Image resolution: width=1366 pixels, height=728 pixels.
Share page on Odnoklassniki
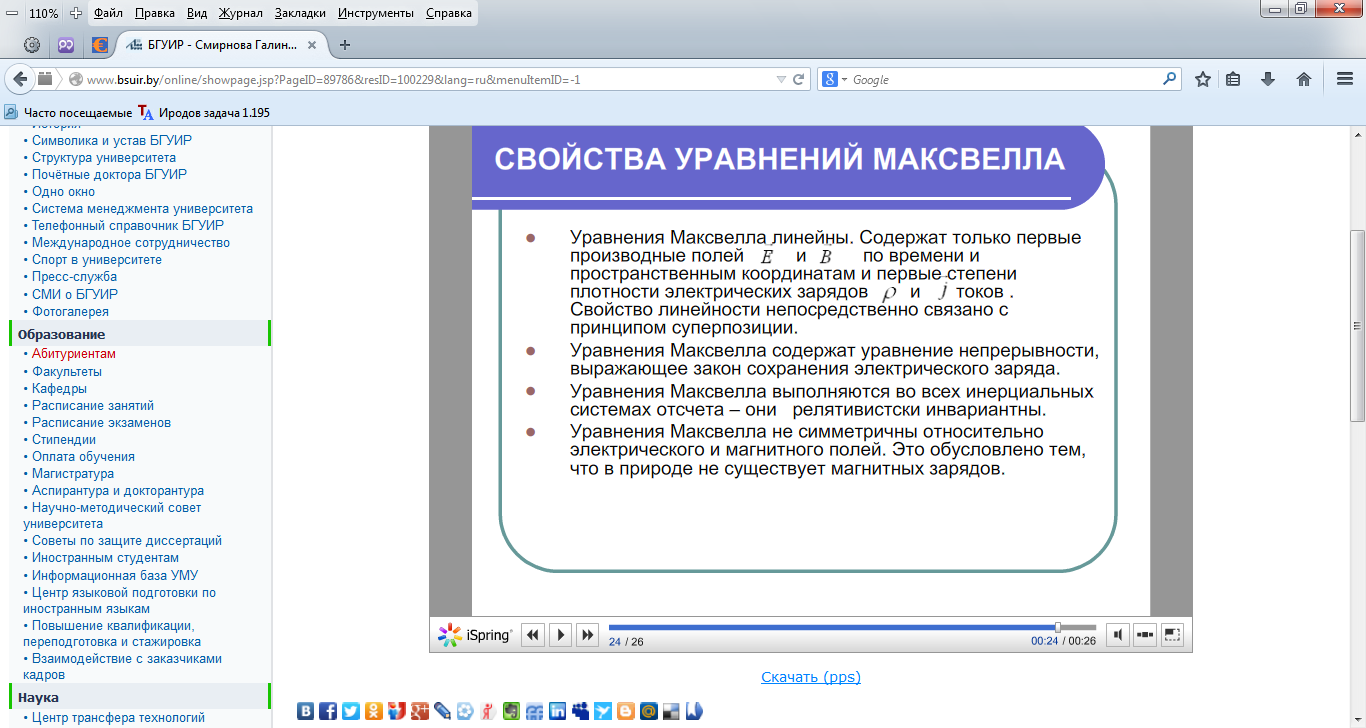click(374, 711)
